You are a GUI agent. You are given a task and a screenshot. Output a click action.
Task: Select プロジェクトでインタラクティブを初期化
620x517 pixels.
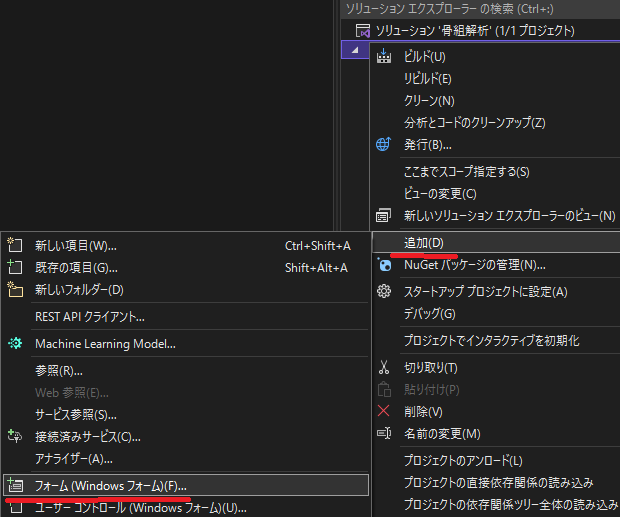[491, 341]
